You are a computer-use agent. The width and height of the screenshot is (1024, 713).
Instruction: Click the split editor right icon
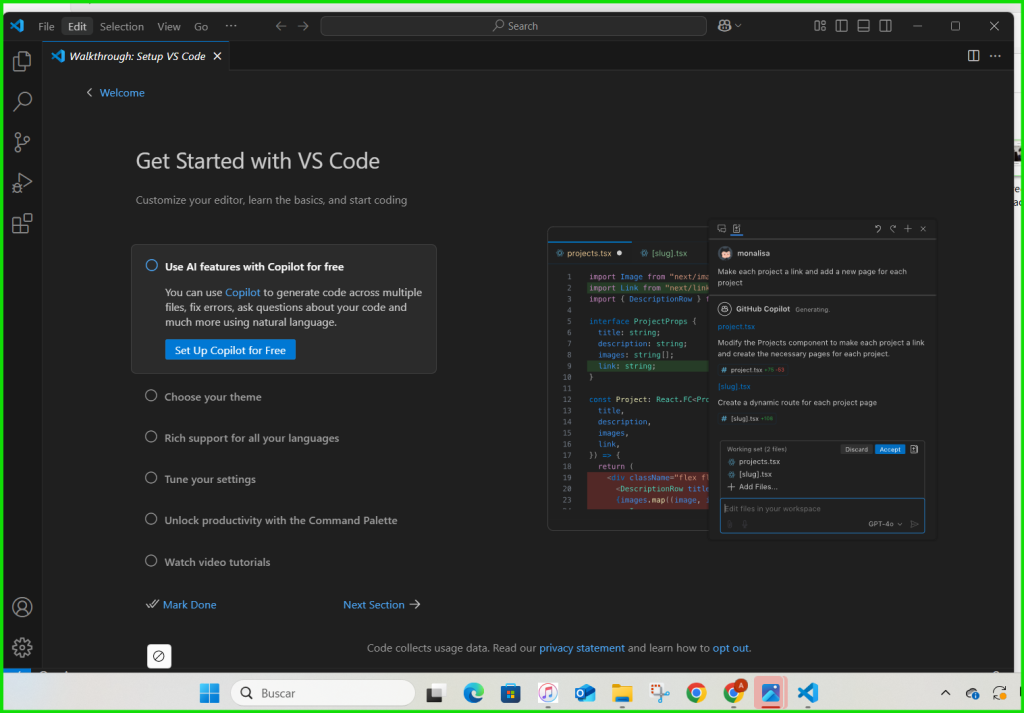click(x=973, y=56)
